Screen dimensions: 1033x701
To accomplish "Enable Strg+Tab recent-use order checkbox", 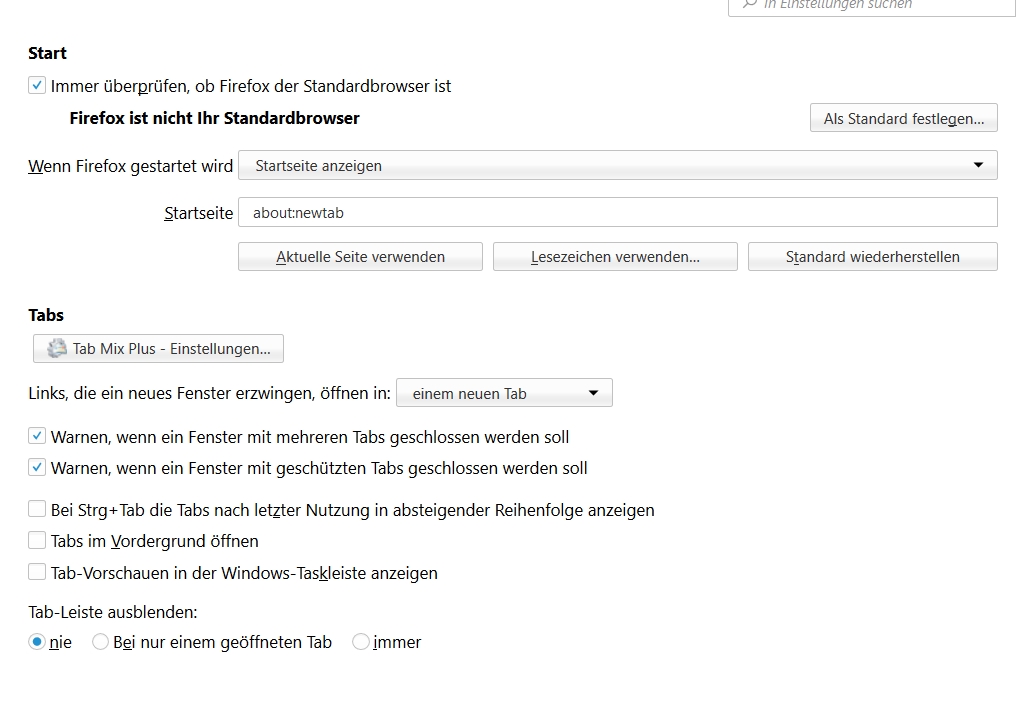I will [x=37, y=509].
